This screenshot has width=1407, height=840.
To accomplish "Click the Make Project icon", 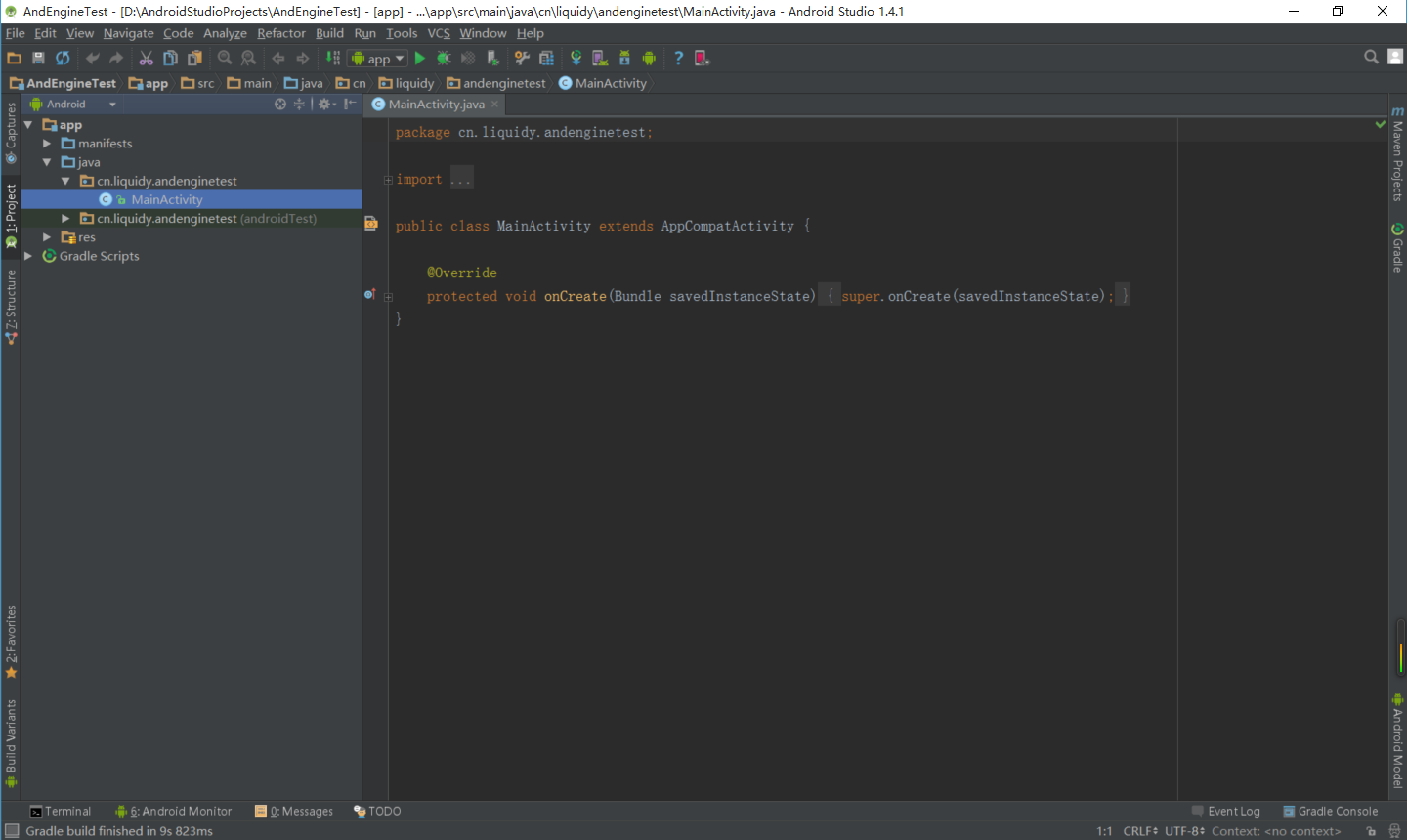I will pyautogui.click(x=332, y=59).
